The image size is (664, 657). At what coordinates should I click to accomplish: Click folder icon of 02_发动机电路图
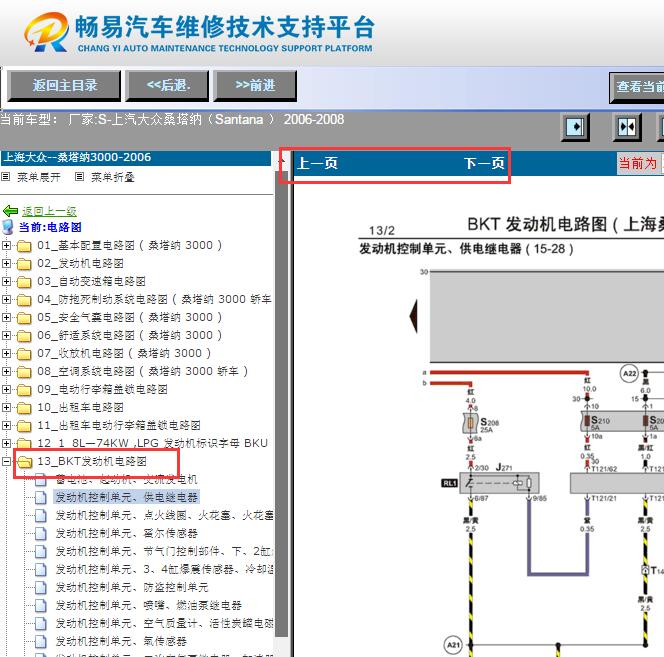pyautogui.click(x=24, y=264)
